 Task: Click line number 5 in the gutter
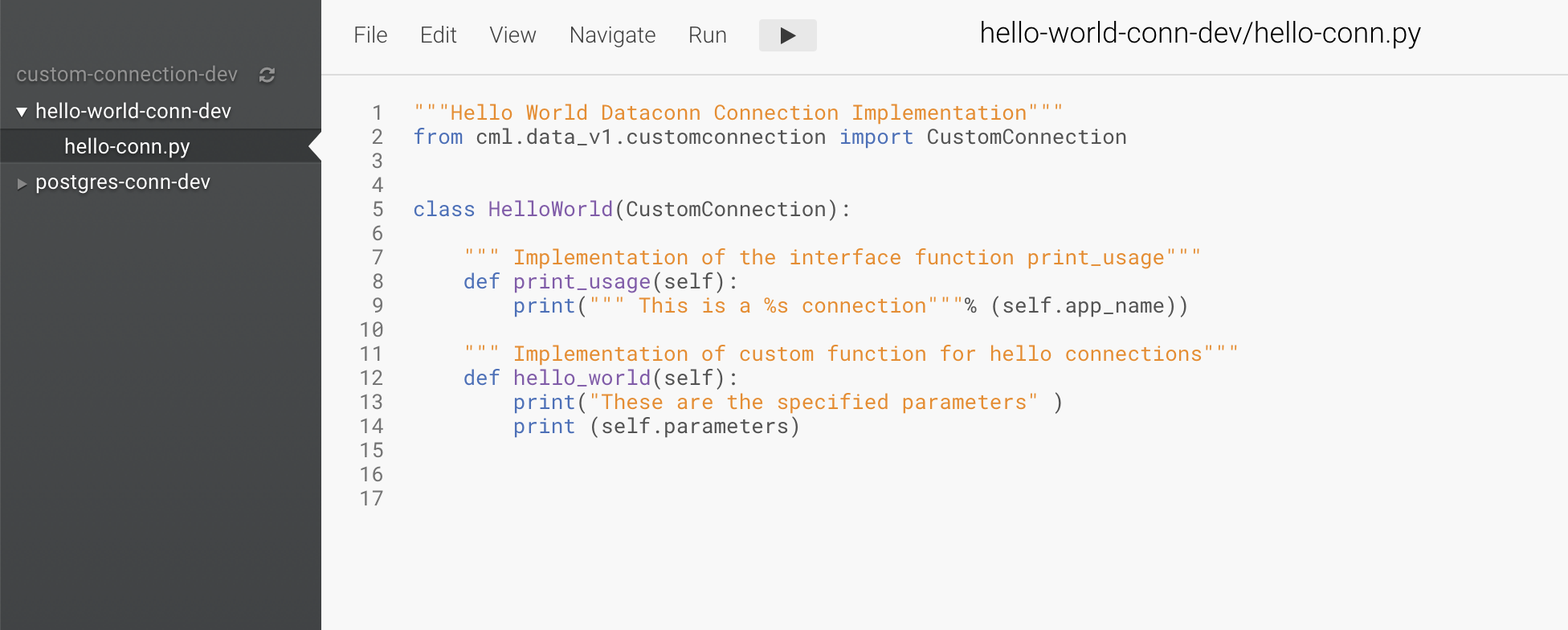pos(377,210)
